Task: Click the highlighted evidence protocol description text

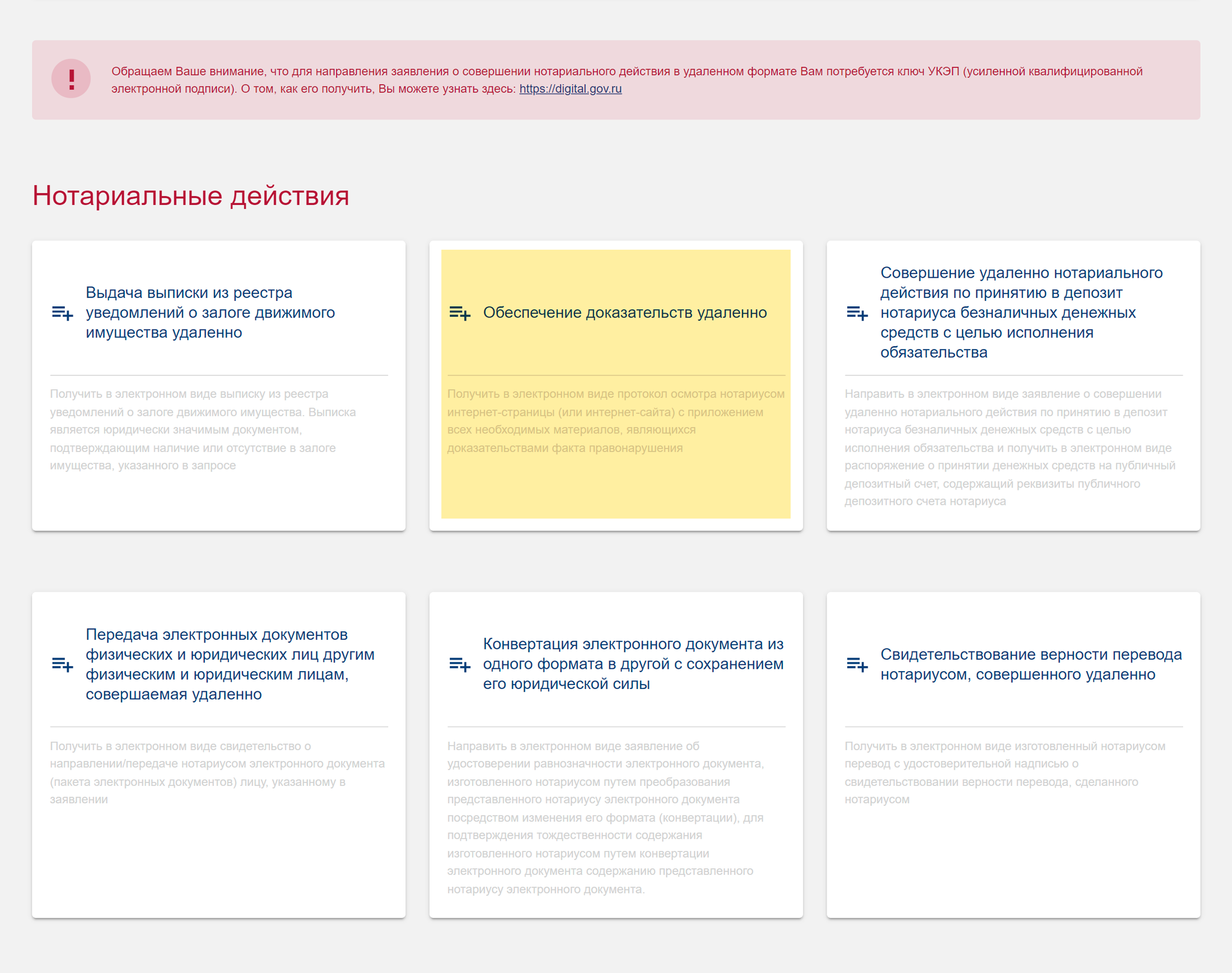Action: coord(615,421)
